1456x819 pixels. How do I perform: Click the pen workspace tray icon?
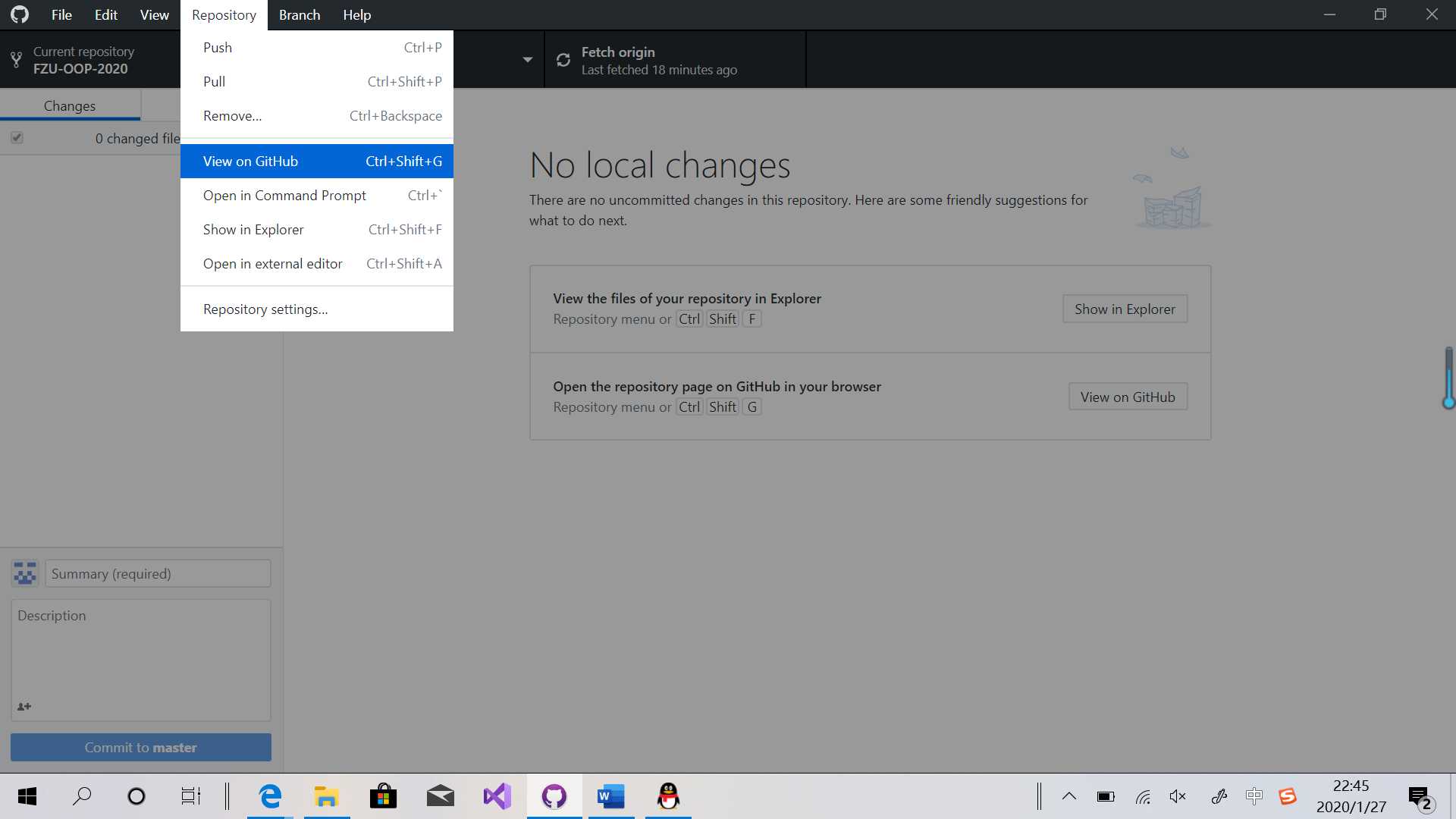pos(1219,796)
